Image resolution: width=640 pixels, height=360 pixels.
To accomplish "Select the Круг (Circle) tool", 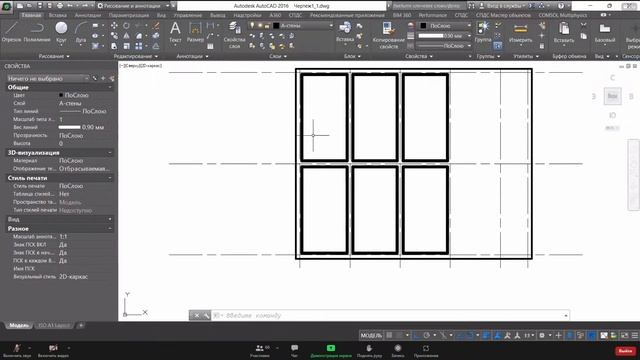I will tap(61, 32).
